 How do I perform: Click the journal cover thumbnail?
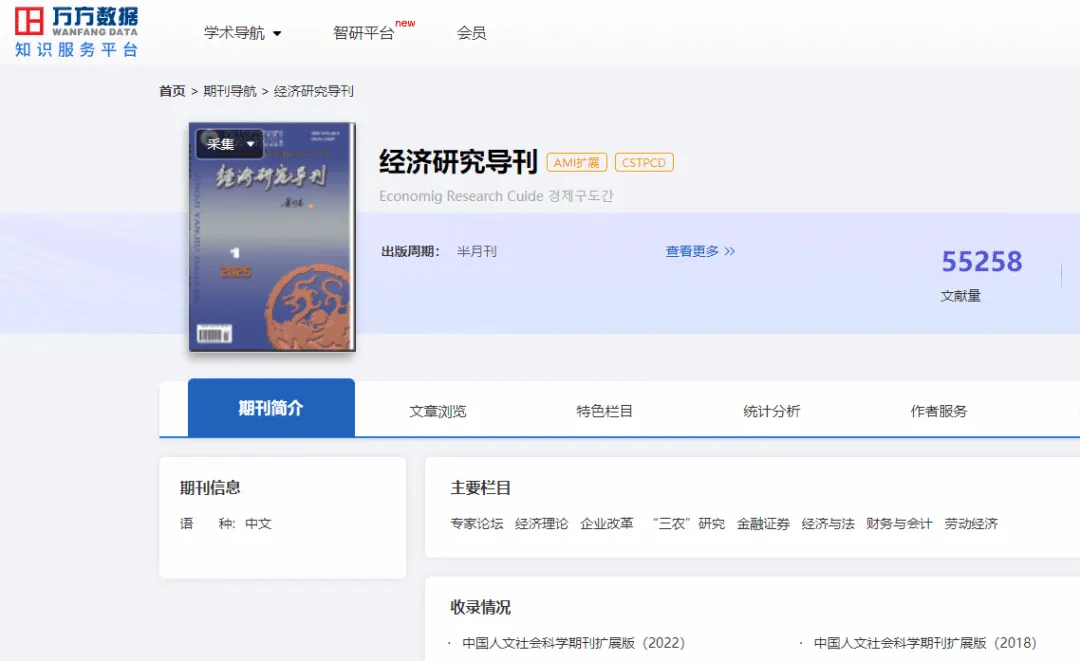(x=272, y=238)
